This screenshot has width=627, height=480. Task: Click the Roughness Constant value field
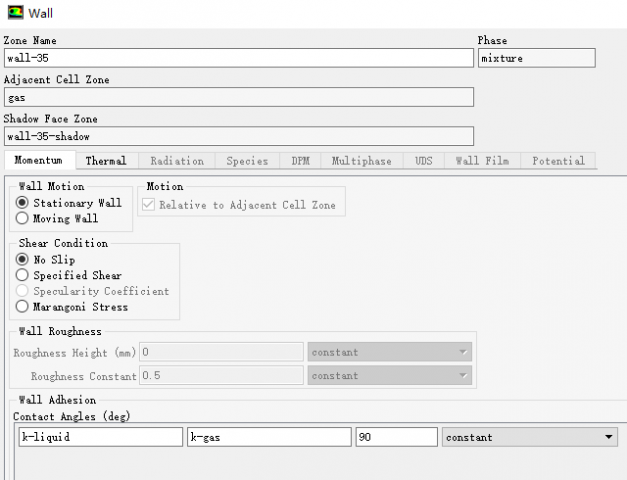pos(221,376)
